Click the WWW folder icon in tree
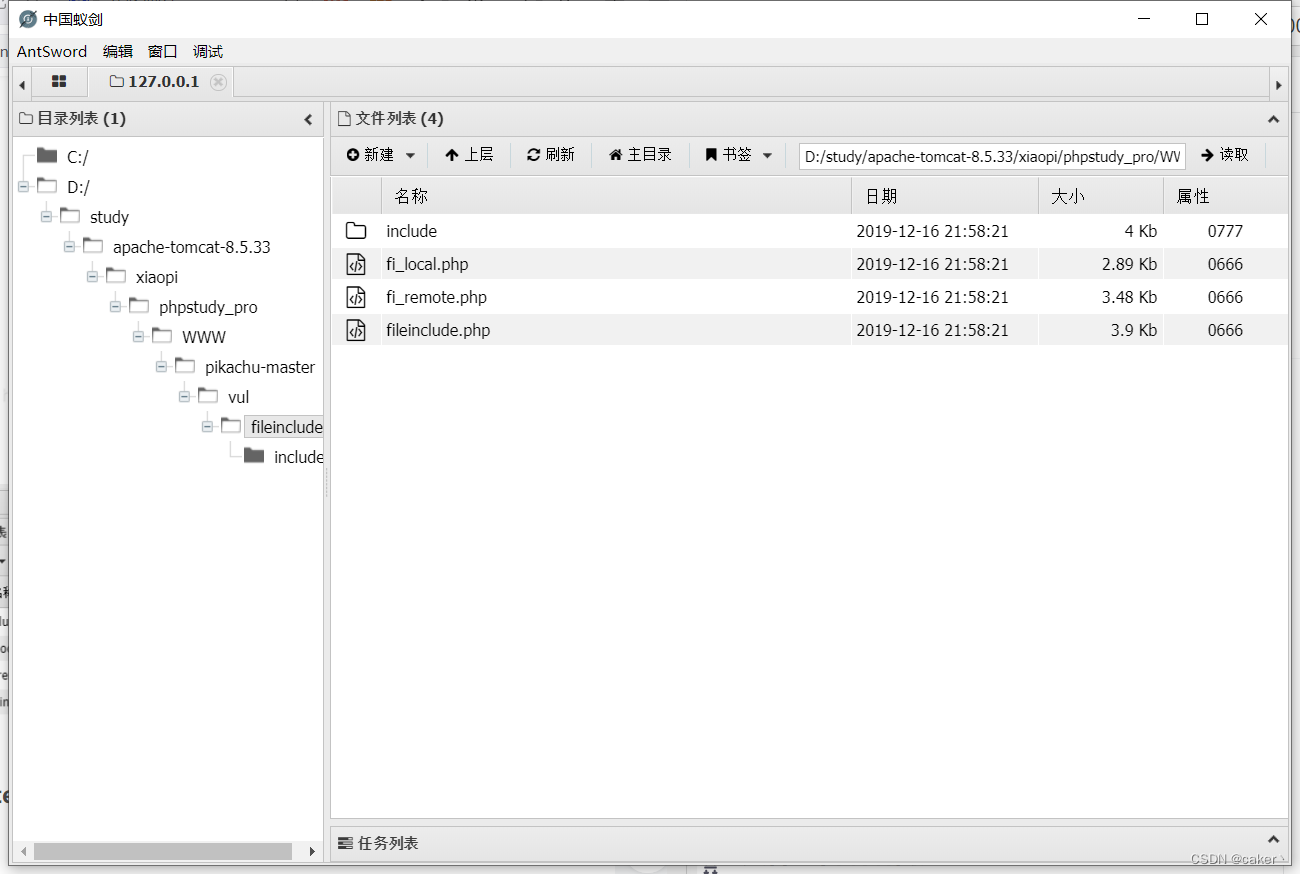 (162, 336)
